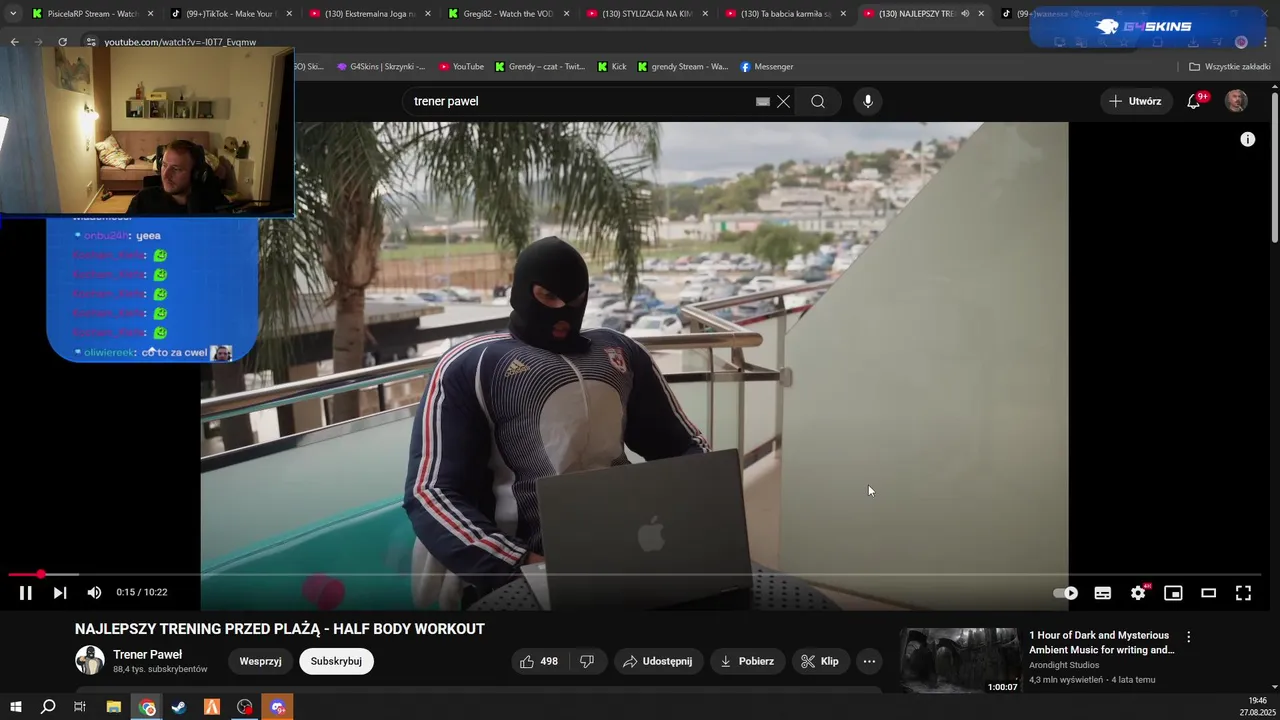Open Trener Paweł channel name
1280x720 pixels.
coord(147,654)
